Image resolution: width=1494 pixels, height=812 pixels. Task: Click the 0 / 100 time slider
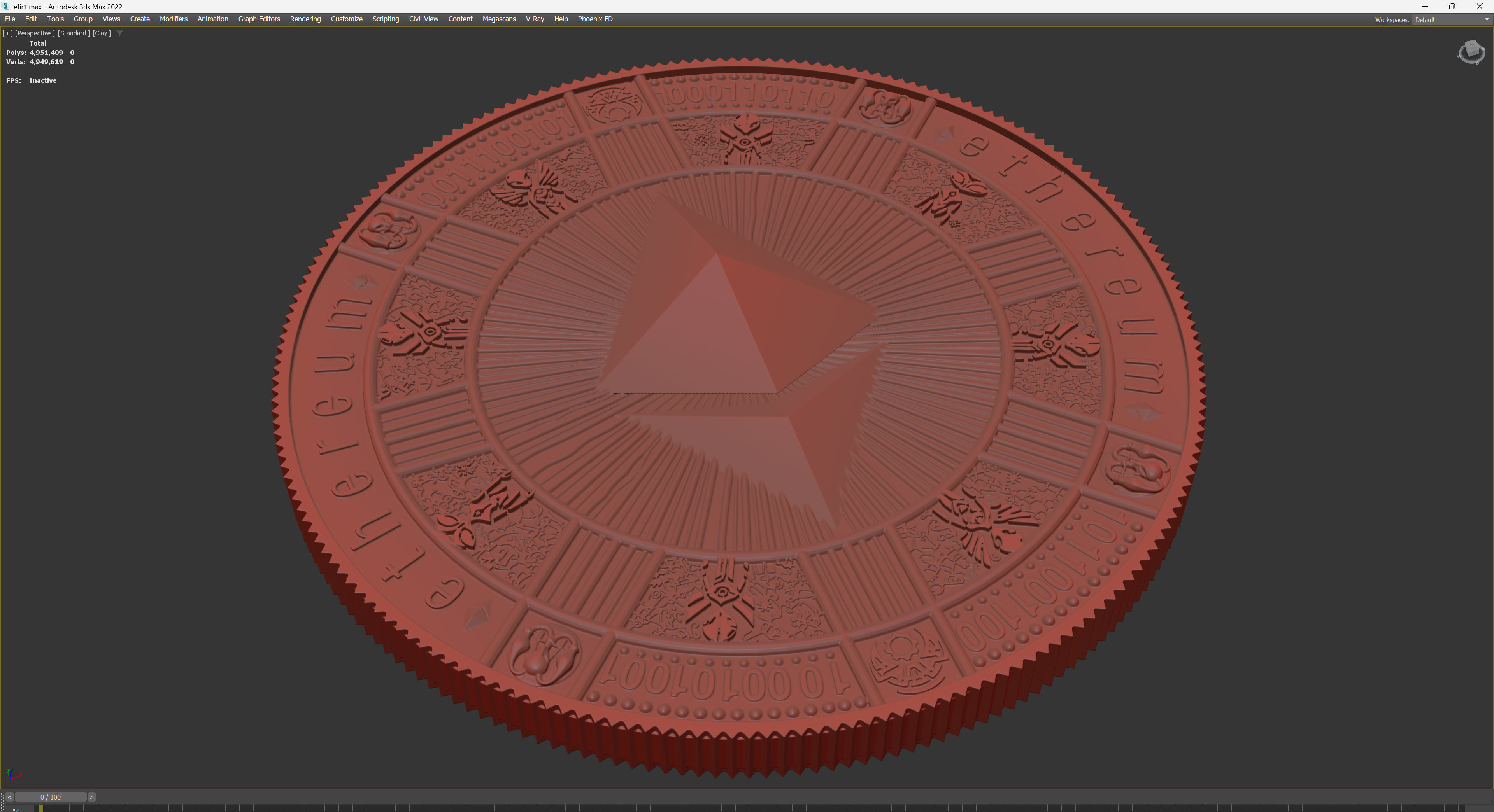51,797
